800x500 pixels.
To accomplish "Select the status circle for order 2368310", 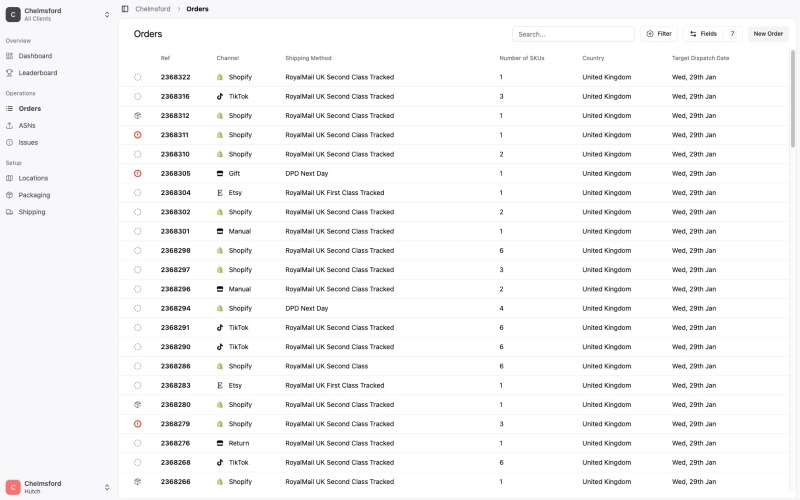I will click(x=138, y=154).
